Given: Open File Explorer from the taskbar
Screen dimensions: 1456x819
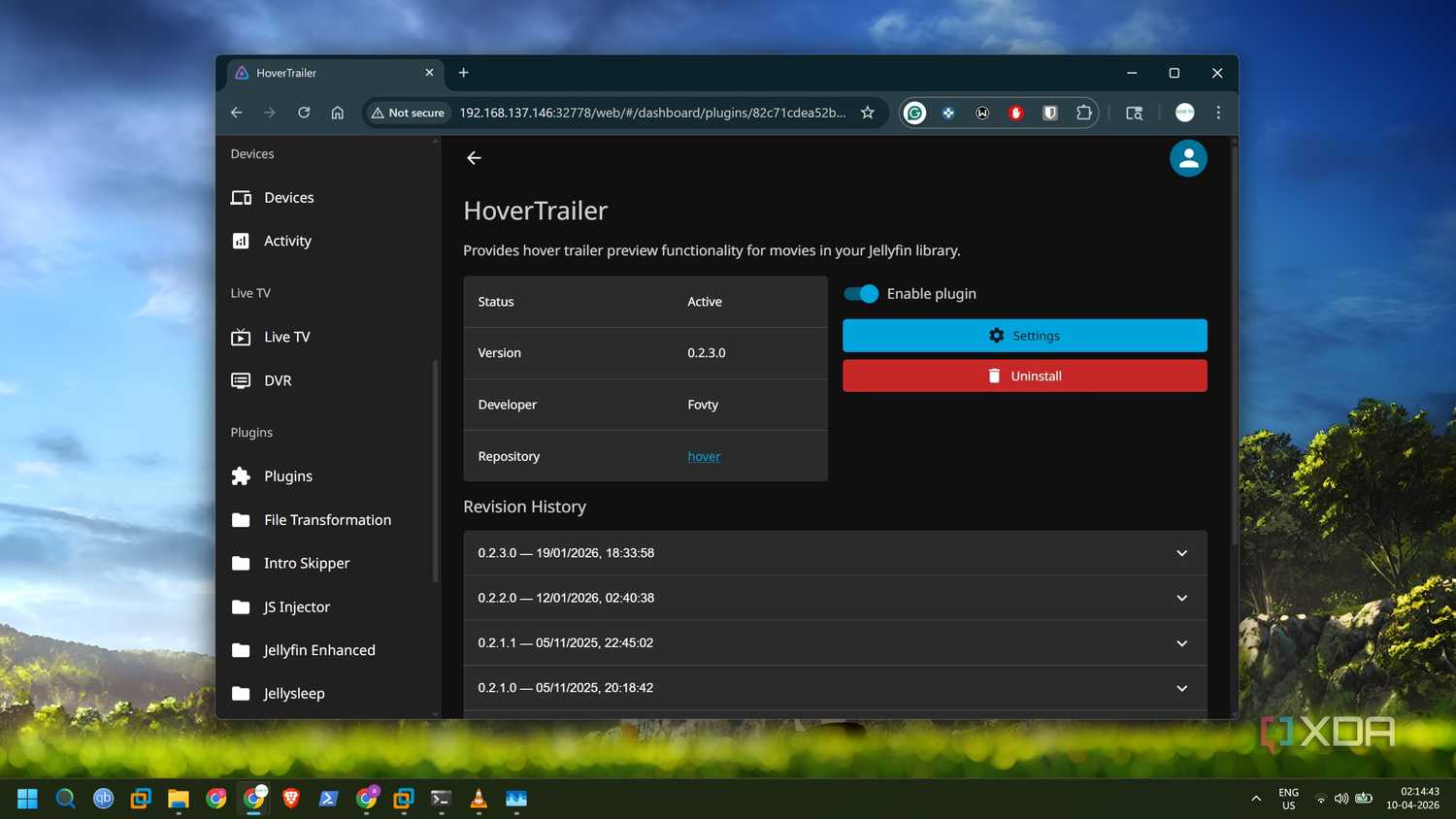Looking at the screenshot, I should (178, 799).
